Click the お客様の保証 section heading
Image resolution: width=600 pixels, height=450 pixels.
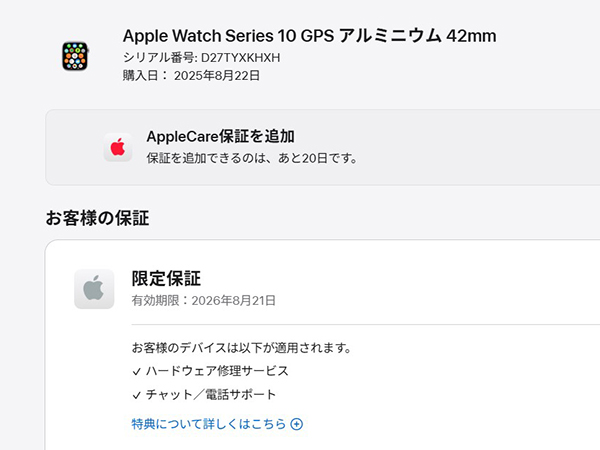click(x=97, y=218)
